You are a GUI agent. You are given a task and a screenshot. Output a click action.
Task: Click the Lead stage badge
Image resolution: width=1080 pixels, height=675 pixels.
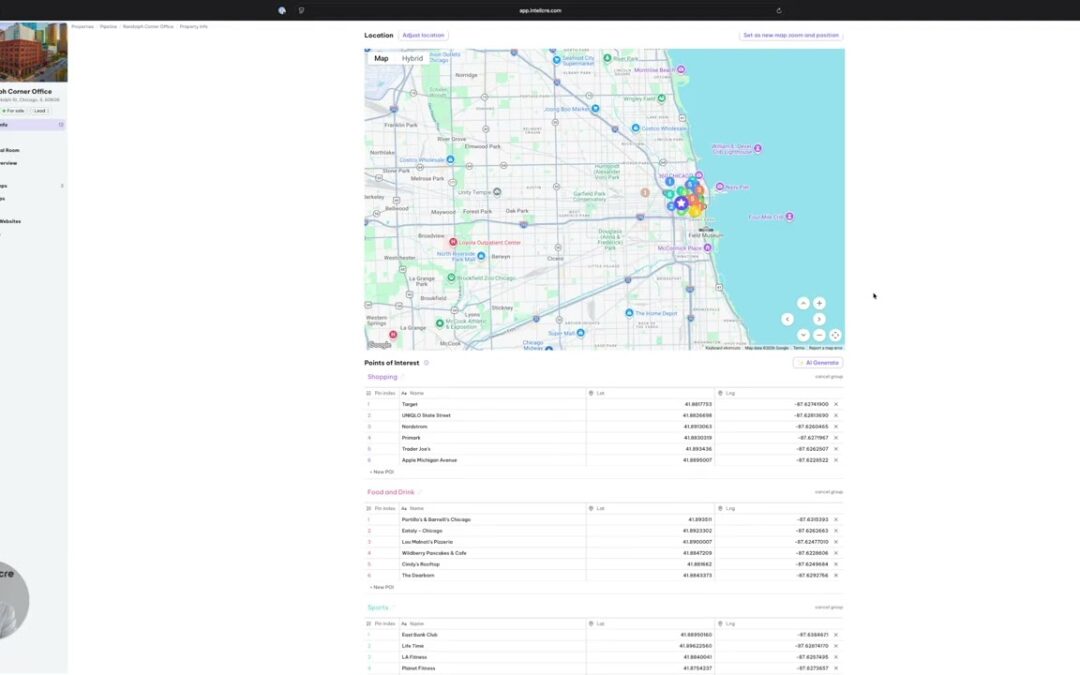coord(40,111)
